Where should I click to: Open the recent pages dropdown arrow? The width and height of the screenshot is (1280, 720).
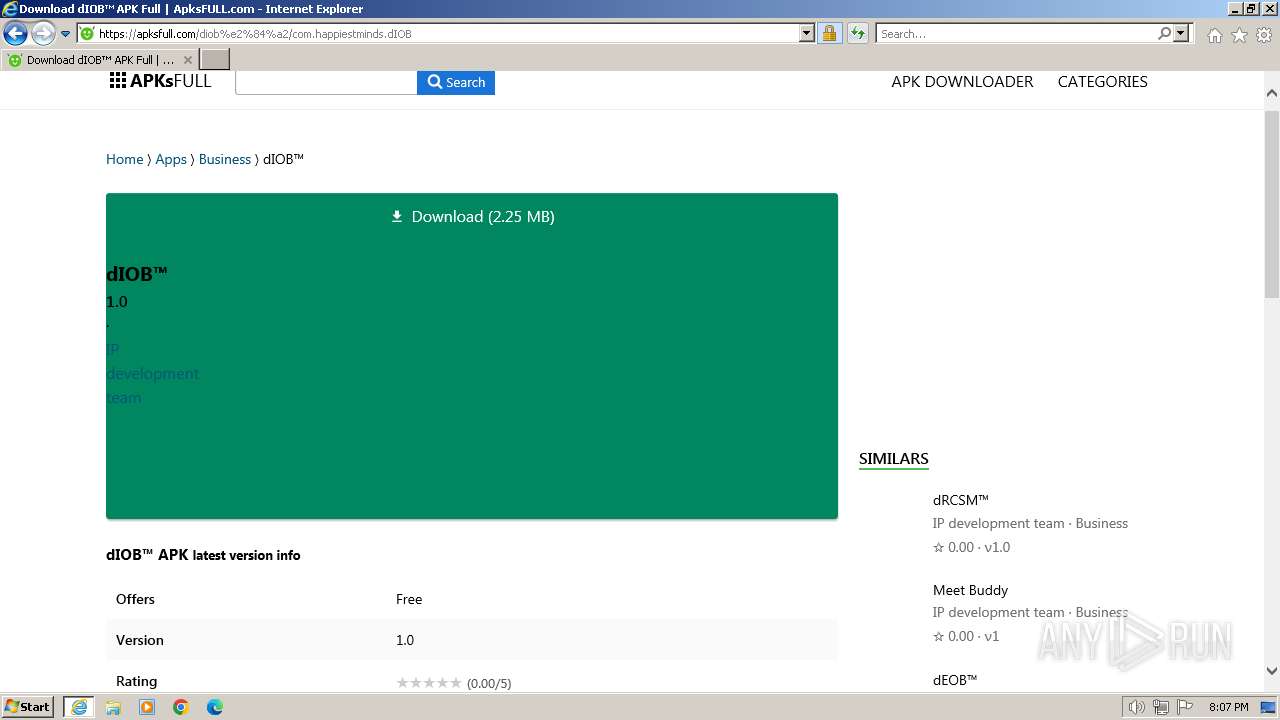(x=65, y=34)
